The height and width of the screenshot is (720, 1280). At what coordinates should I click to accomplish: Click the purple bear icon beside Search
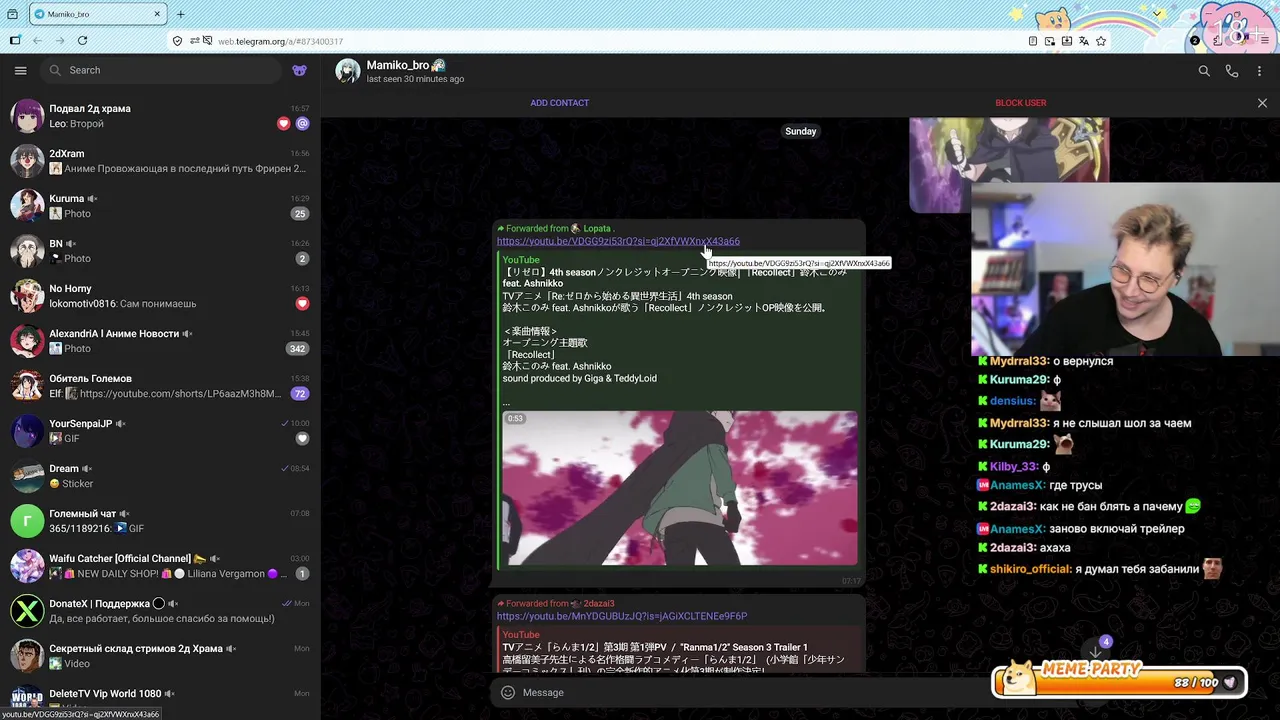point(299,70)
